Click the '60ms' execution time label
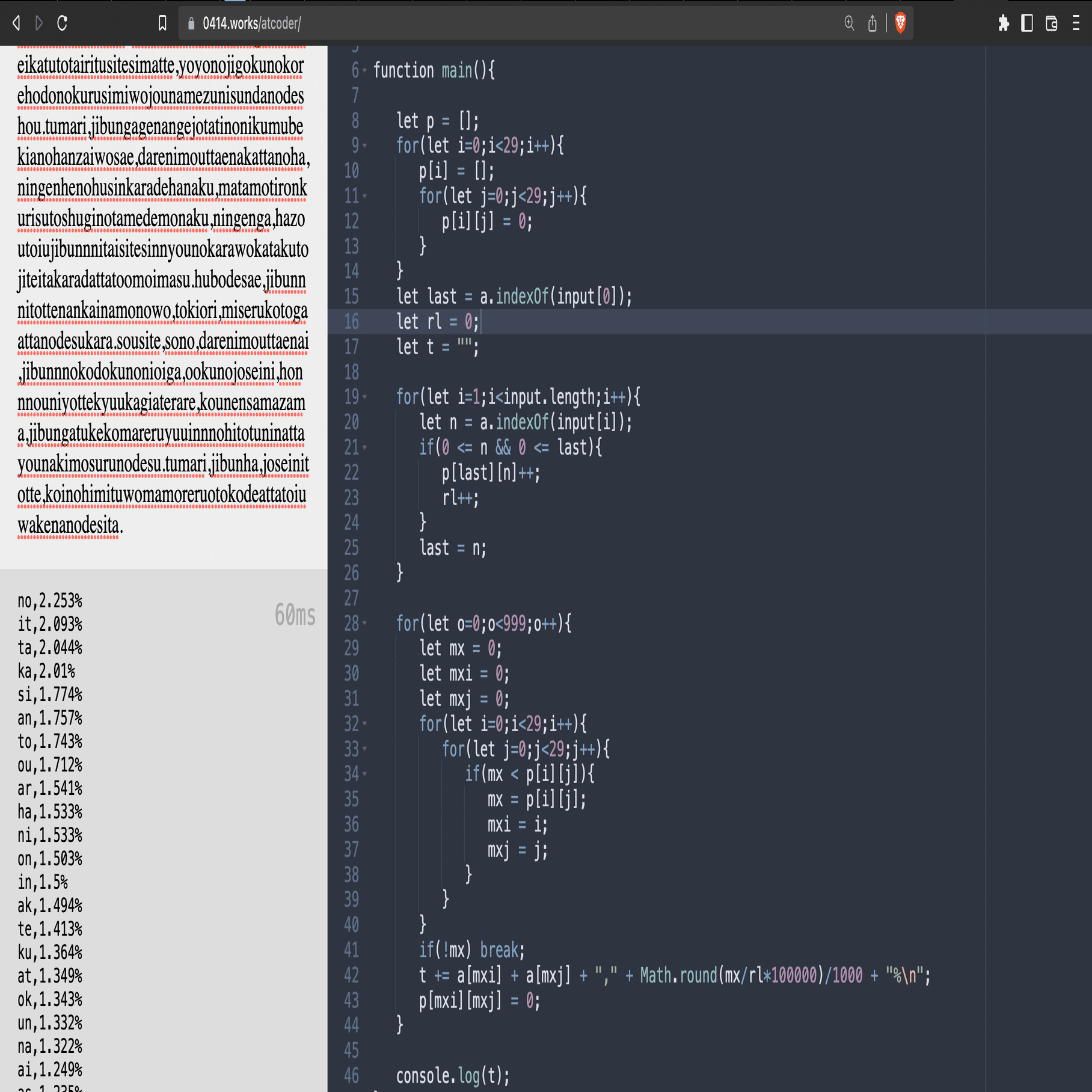1092x1092 pixels. (295, 615)
